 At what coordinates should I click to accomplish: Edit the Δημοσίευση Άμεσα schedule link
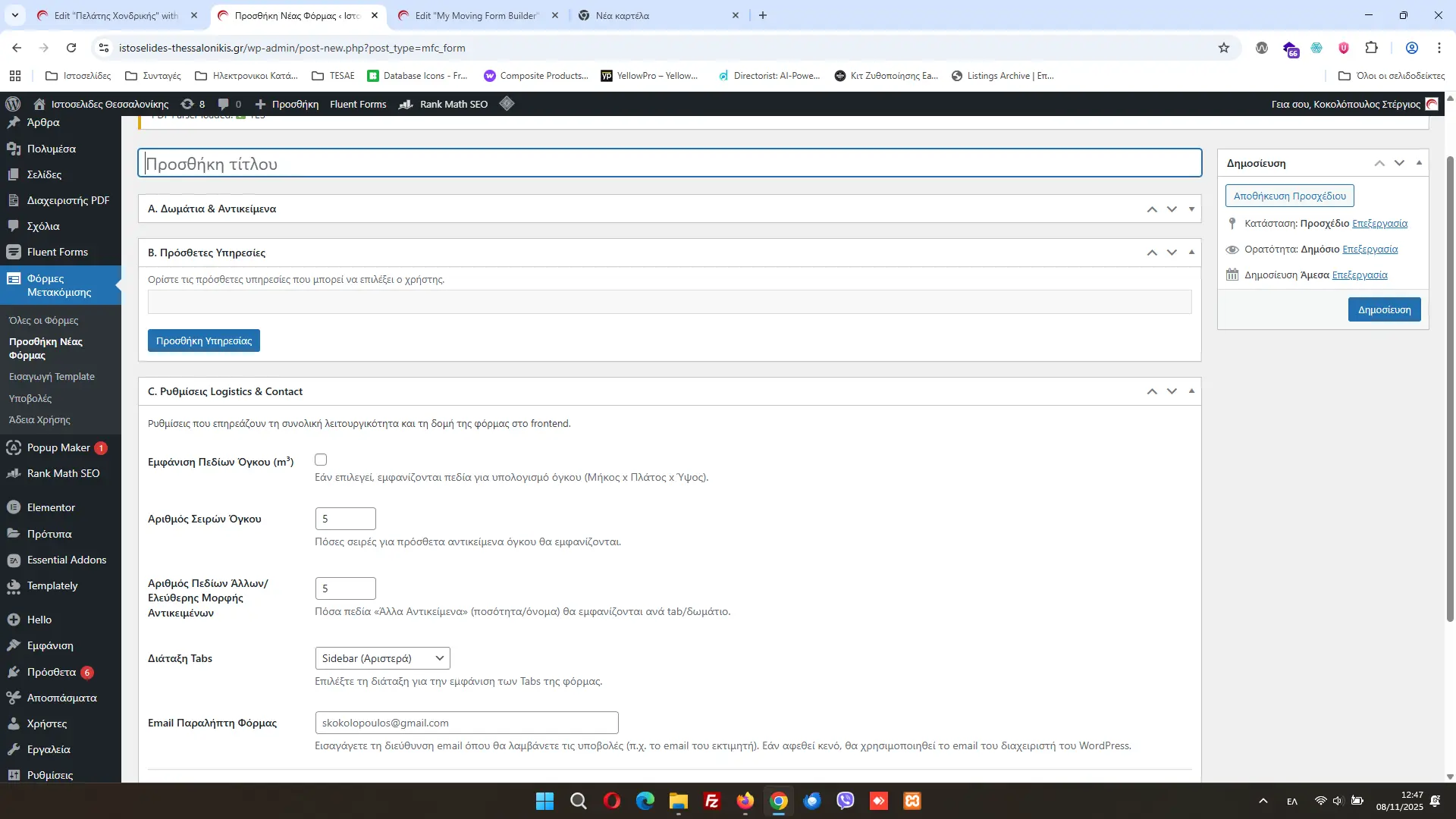1360,275
